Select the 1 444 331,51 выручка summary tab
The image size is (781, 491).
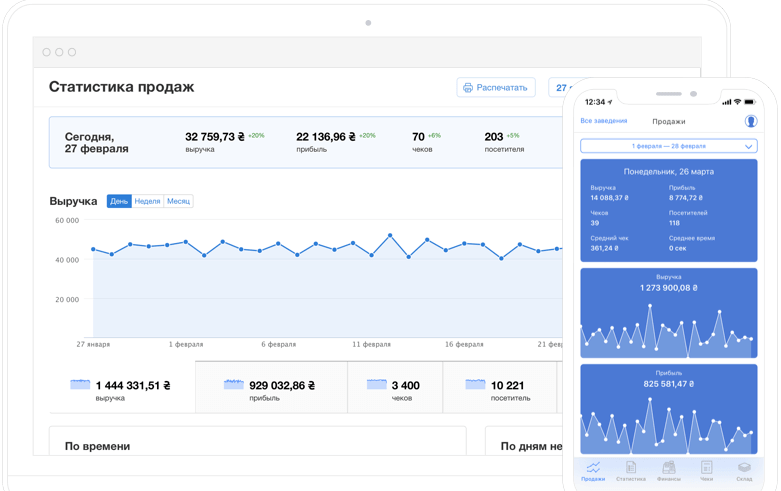click(122, 387)
